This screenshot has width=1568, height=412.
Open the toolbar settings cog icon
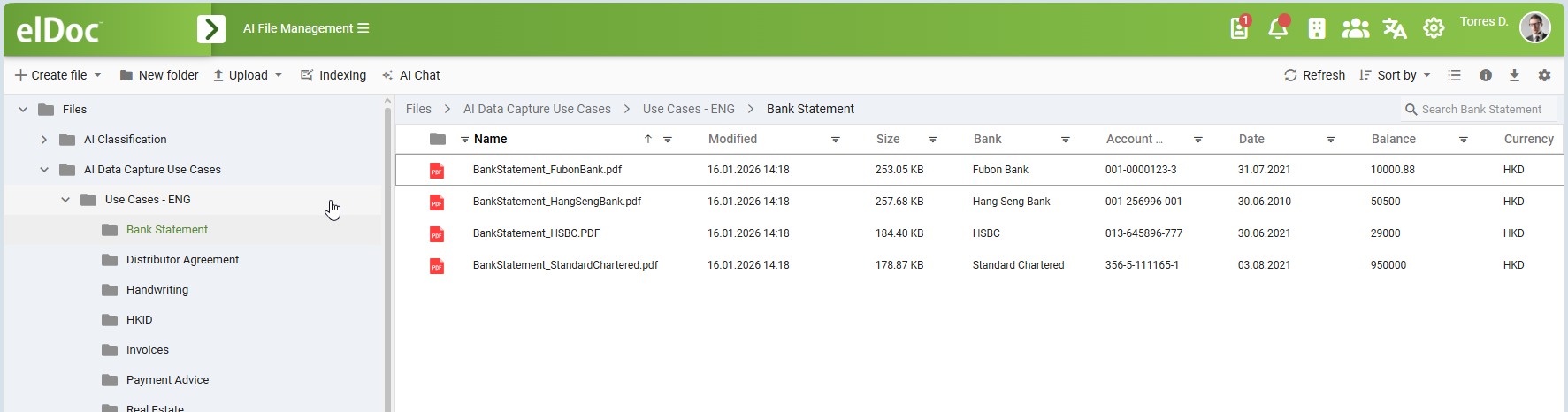coord(1544,75)
